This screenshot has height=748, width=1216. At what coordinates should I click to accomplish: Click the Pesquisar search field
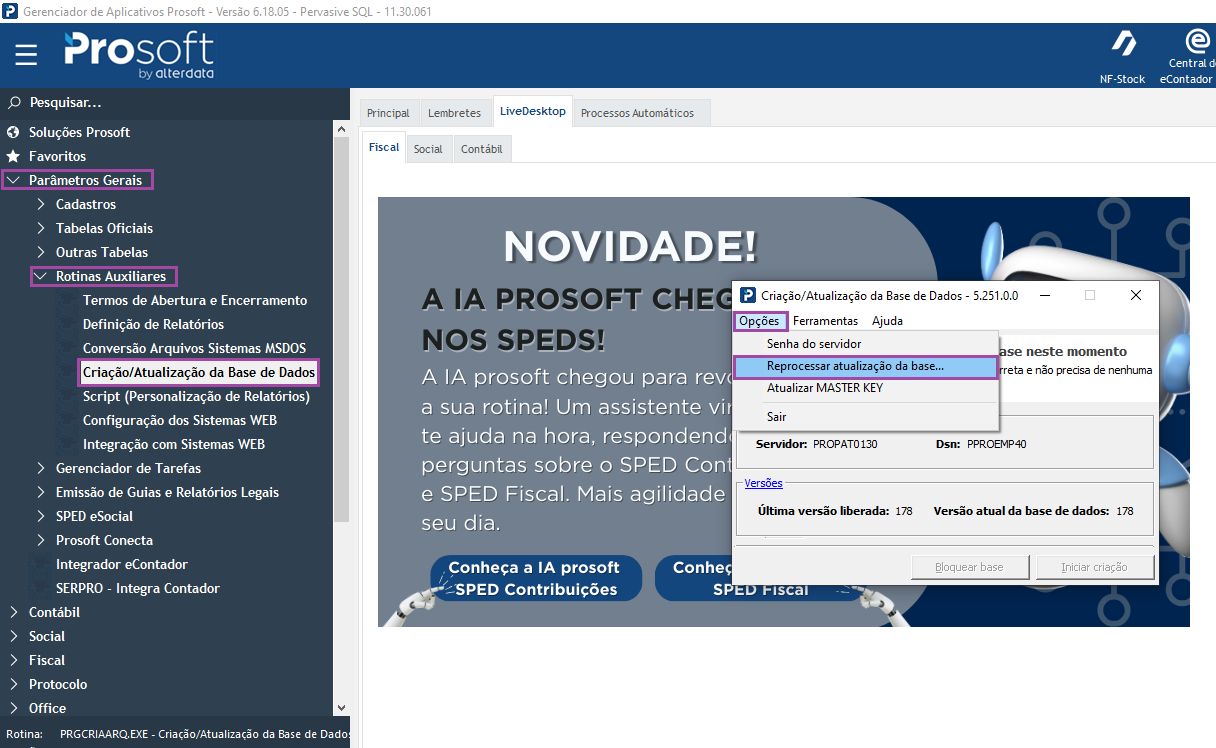[175, 102]
